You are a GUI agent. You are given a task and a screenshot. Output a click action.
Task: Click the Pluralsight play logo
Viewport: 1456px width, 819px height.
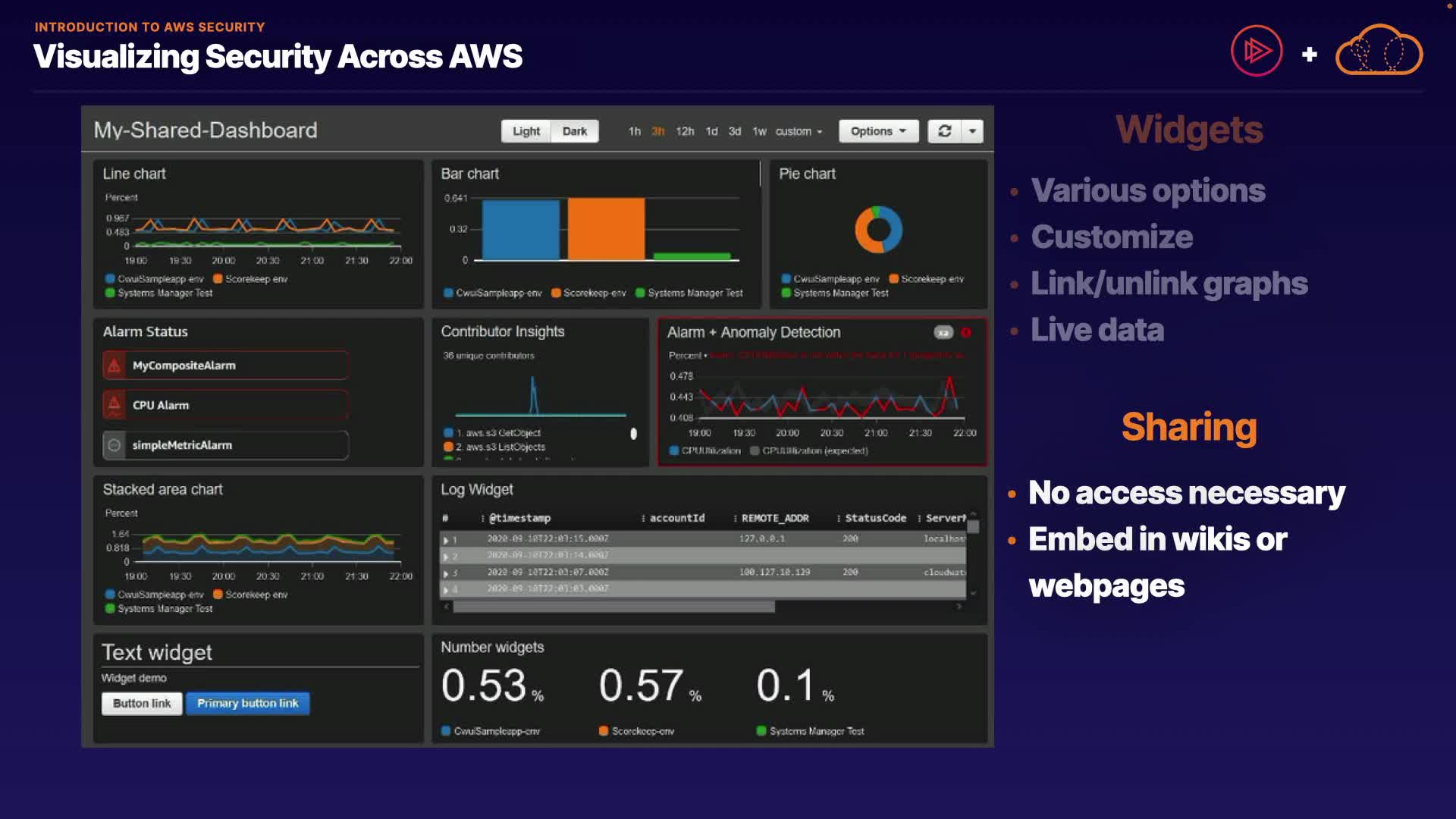pyautogui.click(x=1256, y=52)
